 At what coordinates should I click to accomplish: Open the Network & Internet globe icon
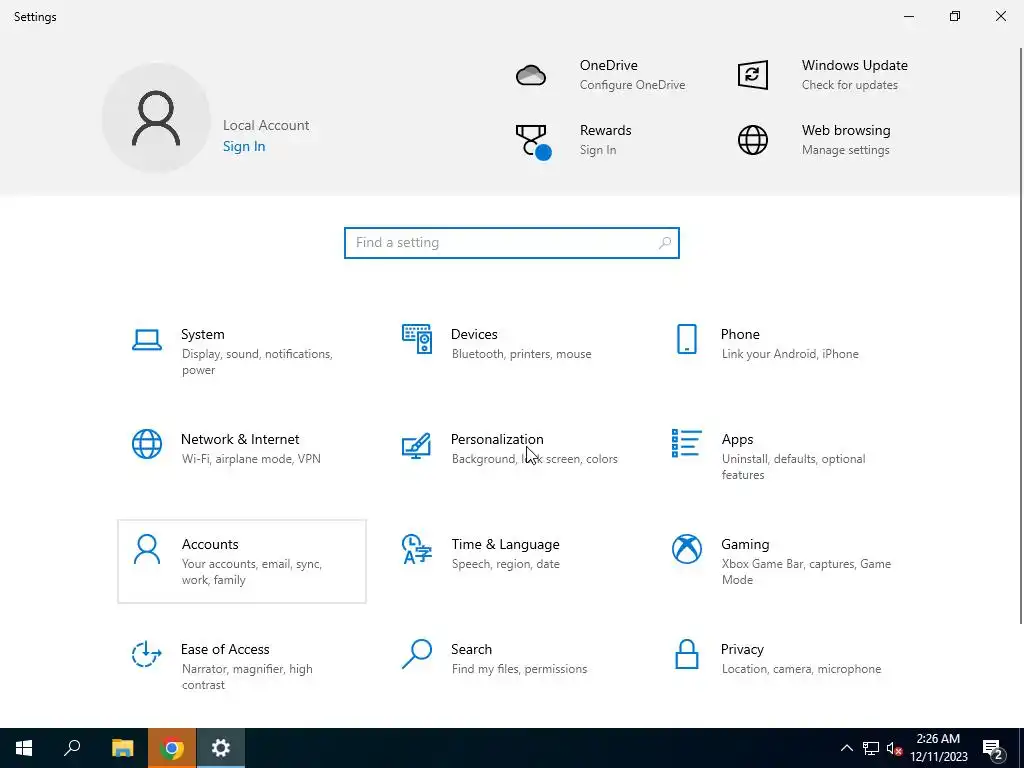point(147,444)
